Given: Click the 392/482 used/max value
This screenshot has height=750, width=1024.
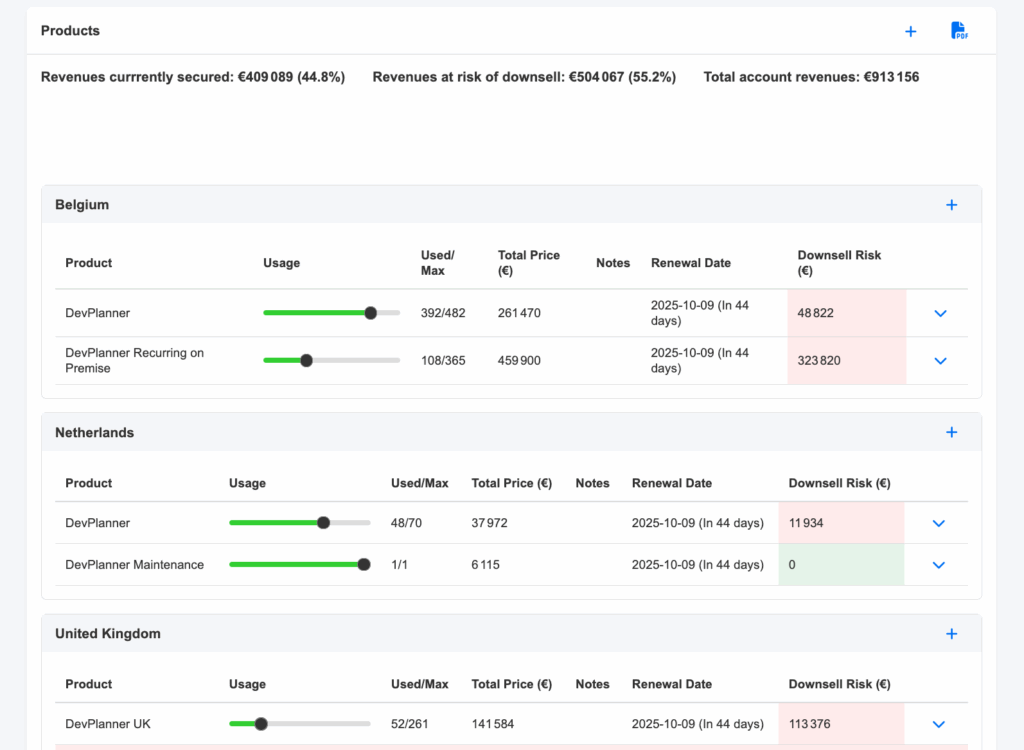Looking at the screenshot, I should point(443,313).
